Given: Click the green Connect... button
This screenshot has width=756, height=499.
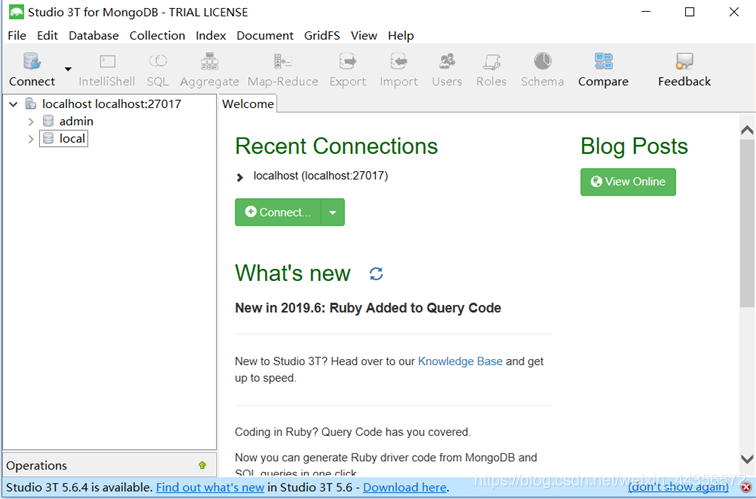Looking at the screenshot, I should click(x=278, y=212).
